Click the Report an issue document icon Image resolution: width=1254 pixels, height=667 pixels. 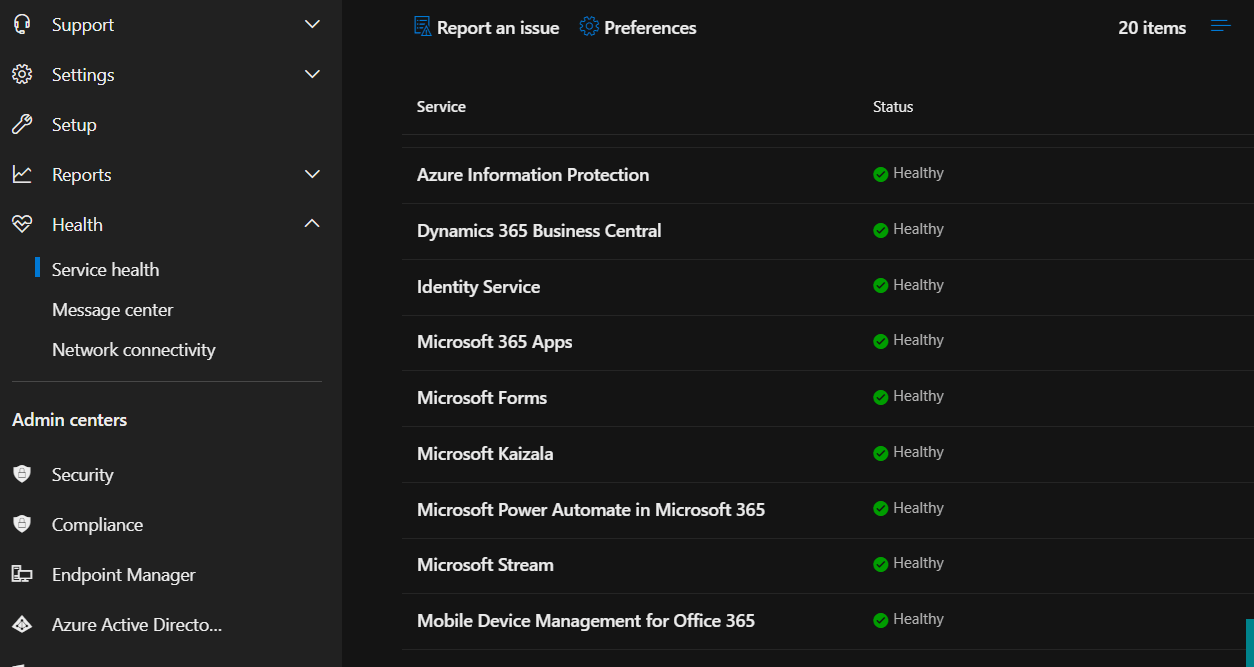(423, 27)
